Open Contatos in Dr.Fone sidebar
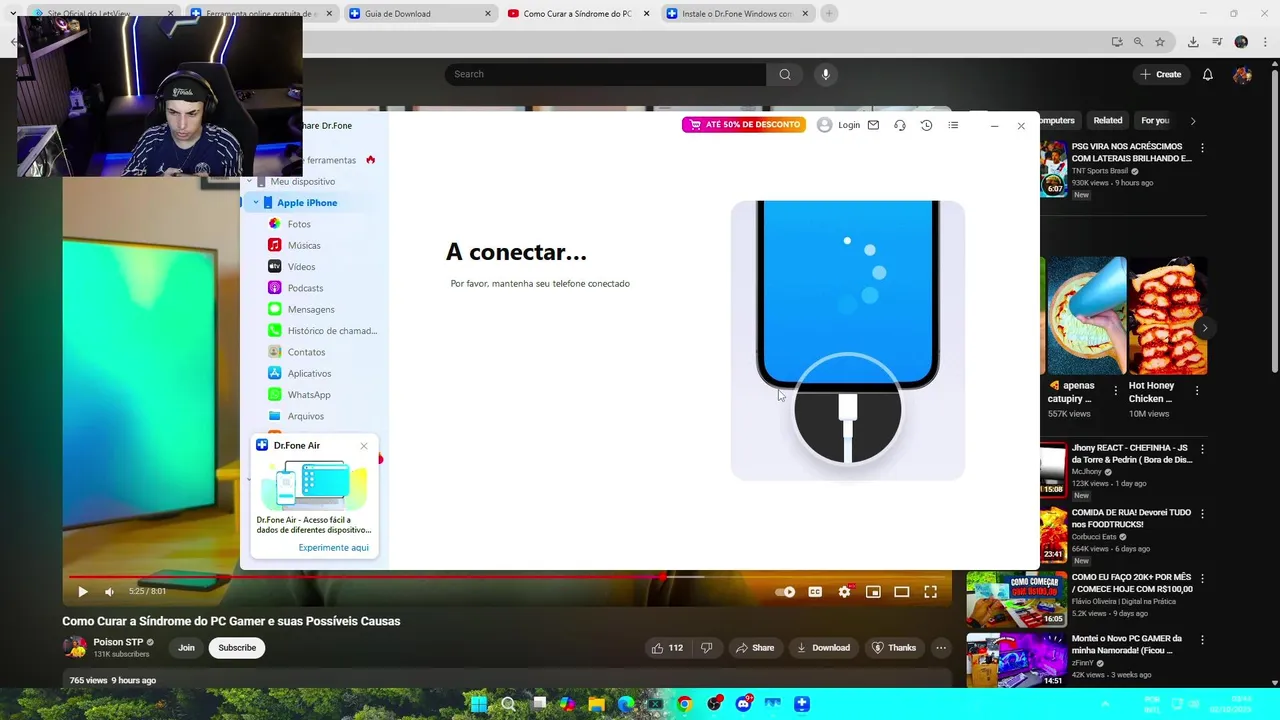The image size is (1280, 720). 306,352
